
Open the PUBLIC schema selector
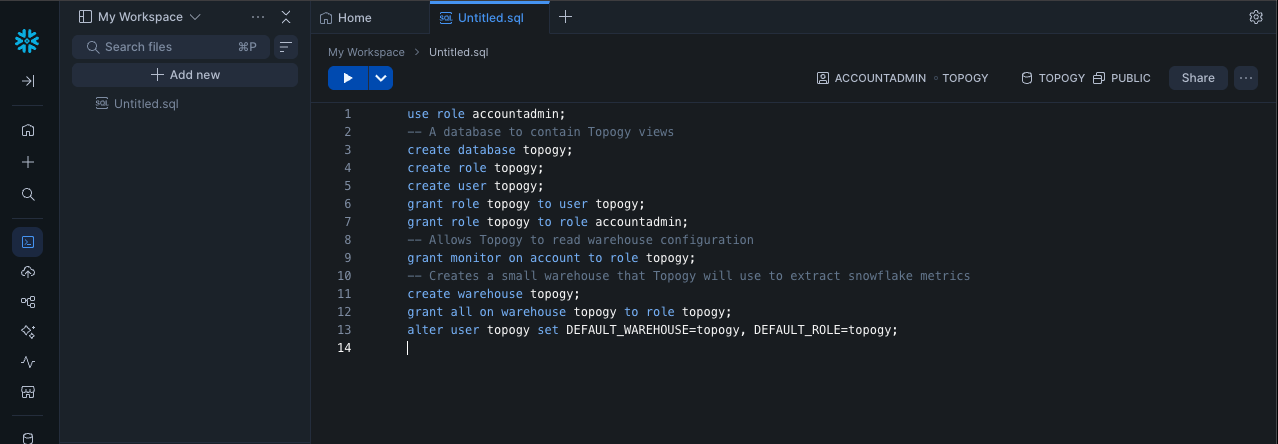[1122, 78]
